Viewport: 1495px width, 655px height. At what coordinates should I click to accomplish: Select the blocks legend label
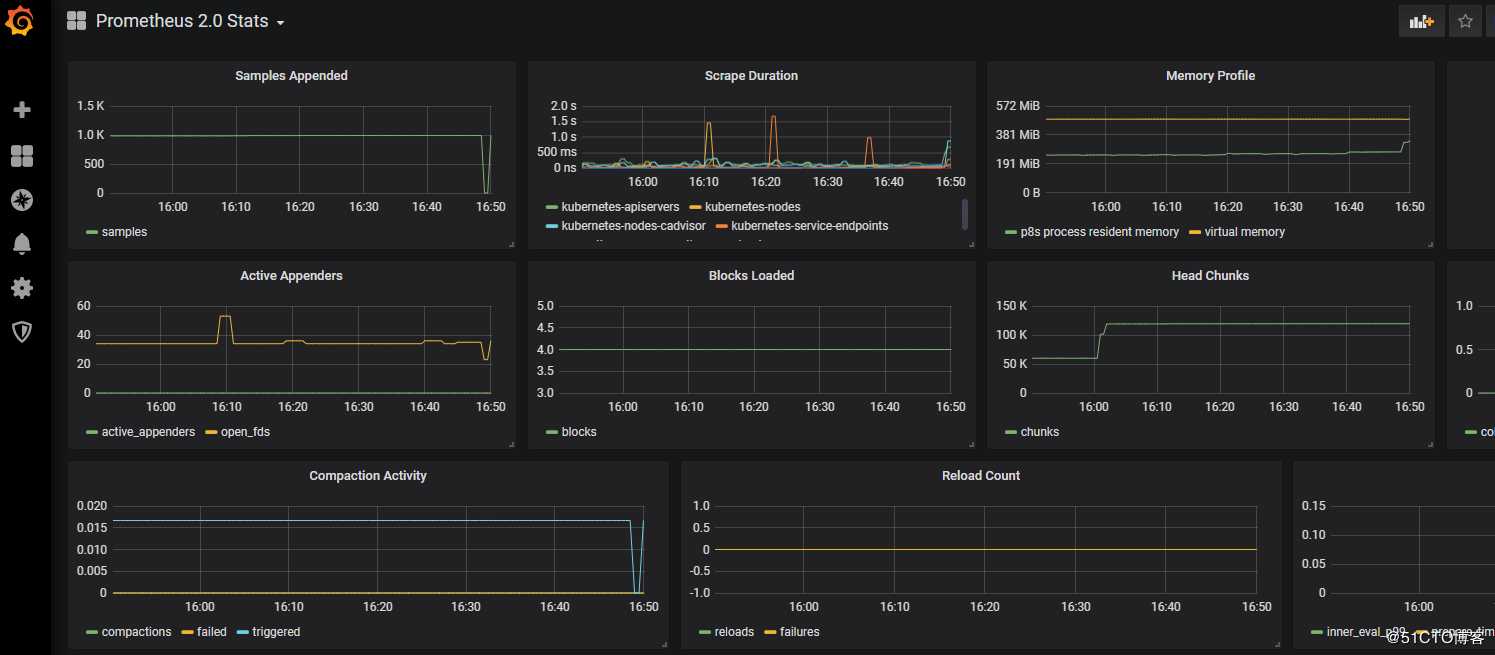pos(579,432)
